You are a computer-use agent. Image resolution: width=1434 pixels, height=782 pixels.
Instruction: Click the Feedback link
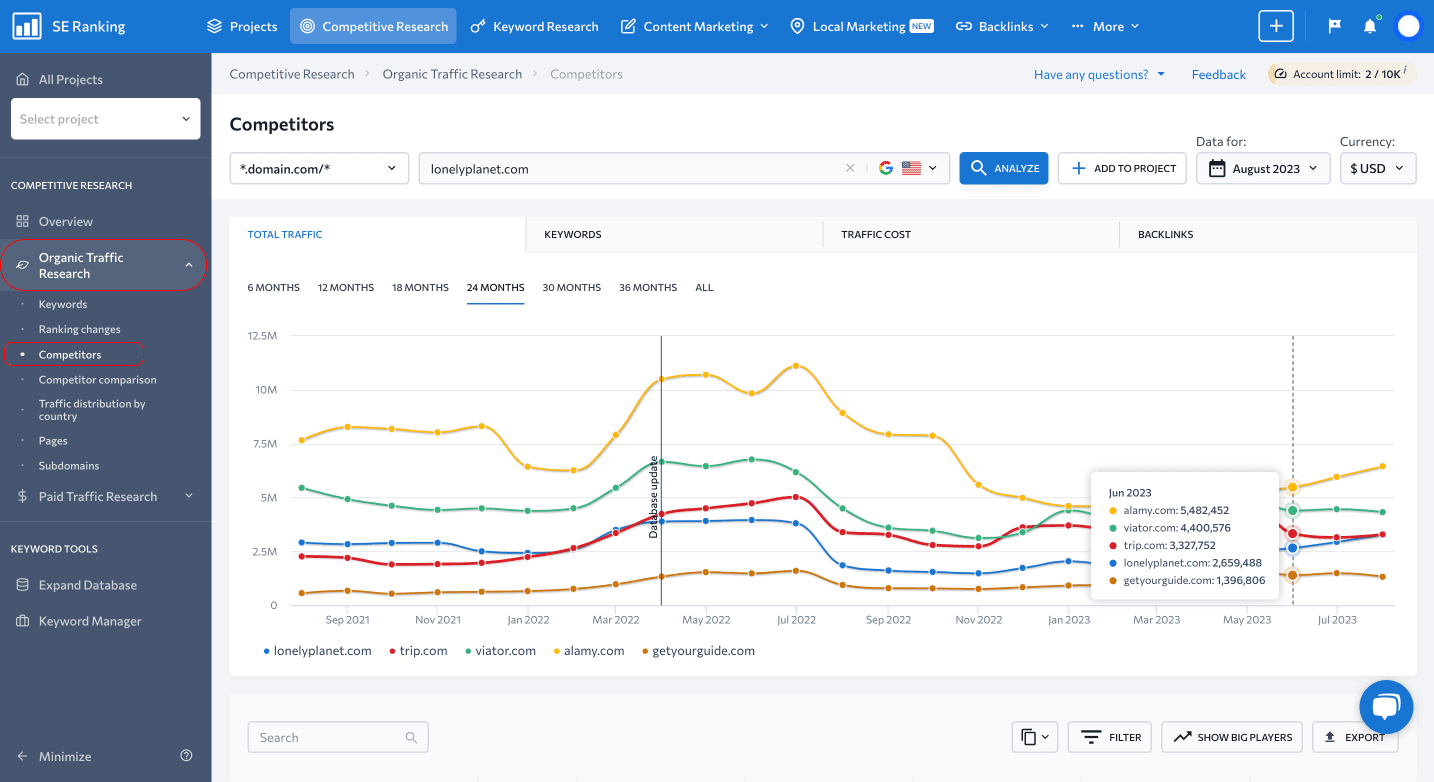(x=1218, y=74)
